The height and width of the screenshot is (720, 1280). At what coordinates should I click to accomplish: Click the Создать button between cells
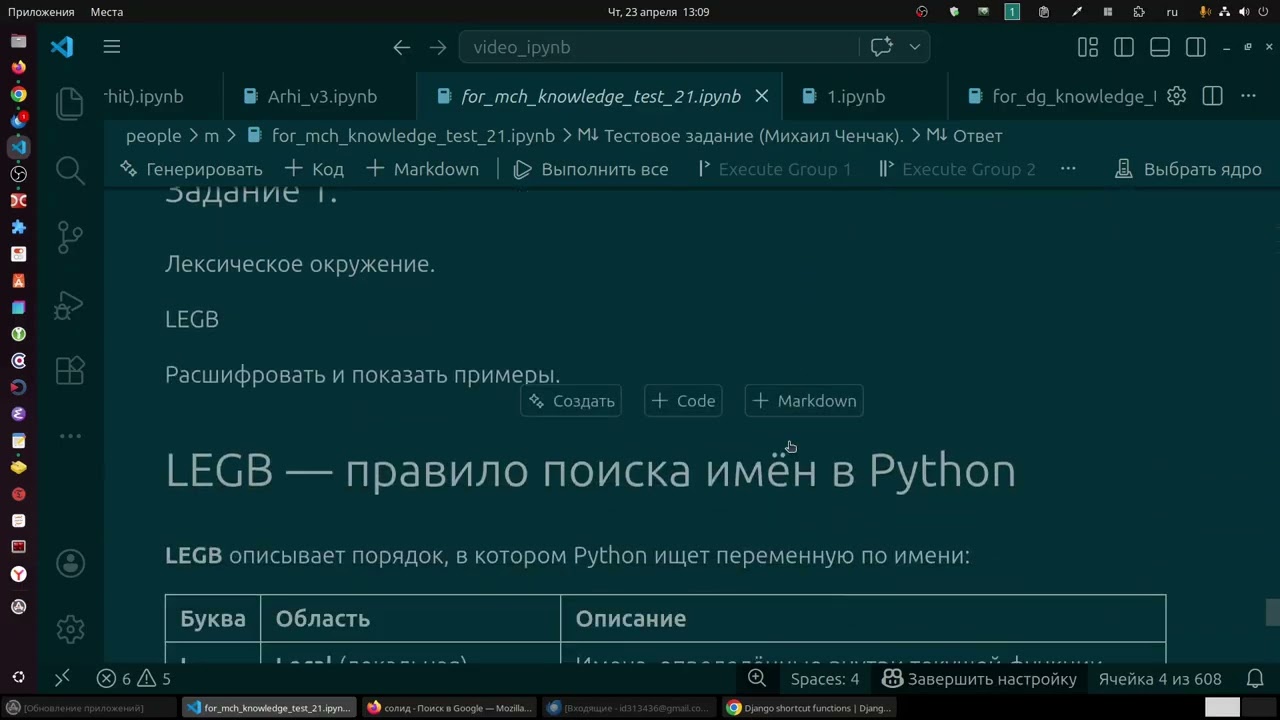(x=571, y=401)
